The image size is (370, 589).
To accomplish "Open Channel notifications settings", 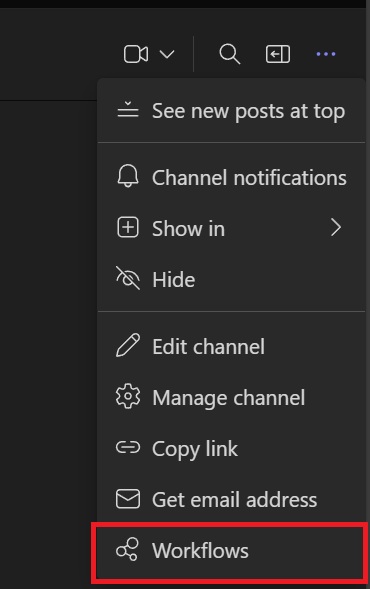I will (231, 177).
